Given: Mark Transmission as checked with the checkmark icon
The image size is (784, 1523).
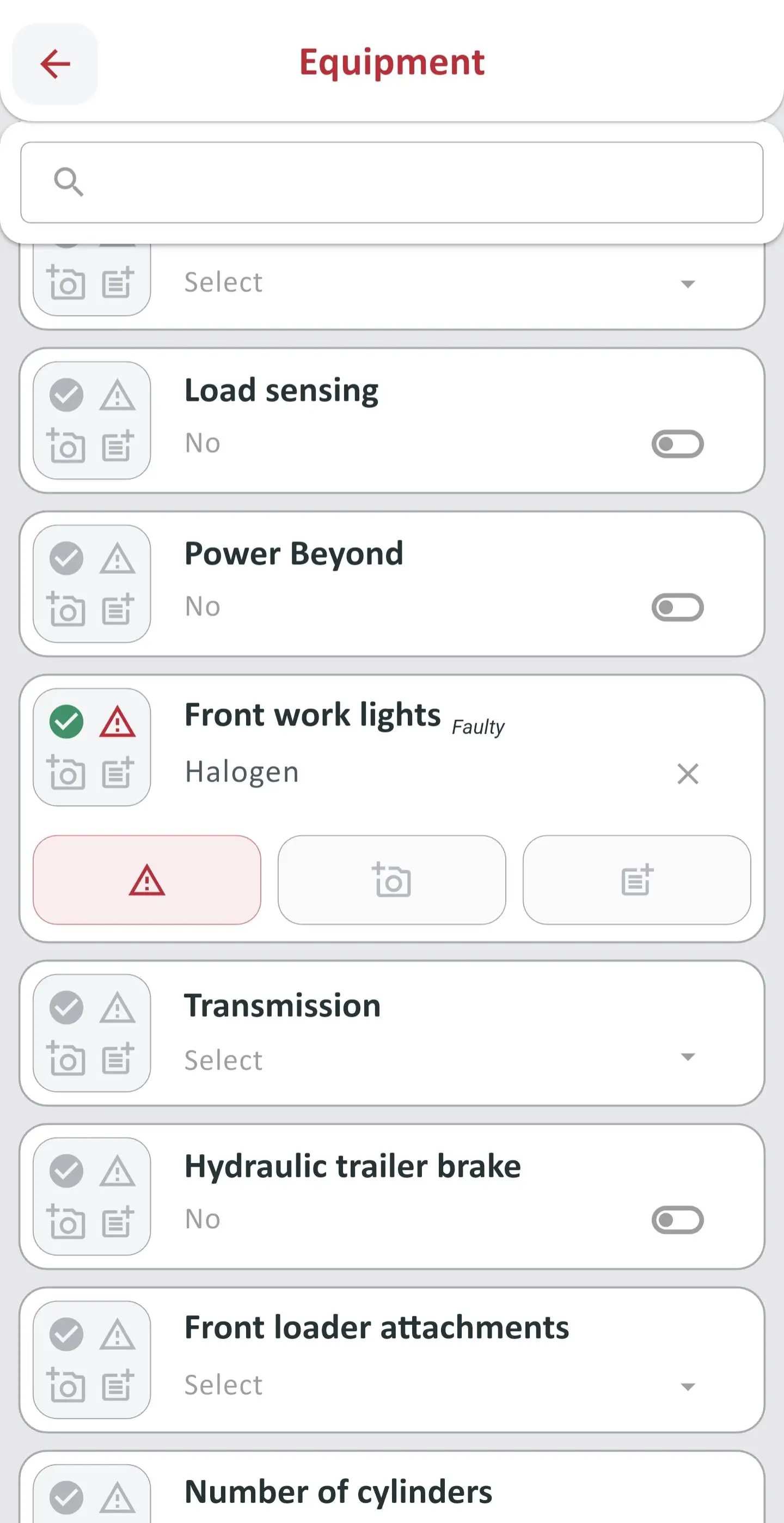Looking at the screenshot, I should point(66,1008).
